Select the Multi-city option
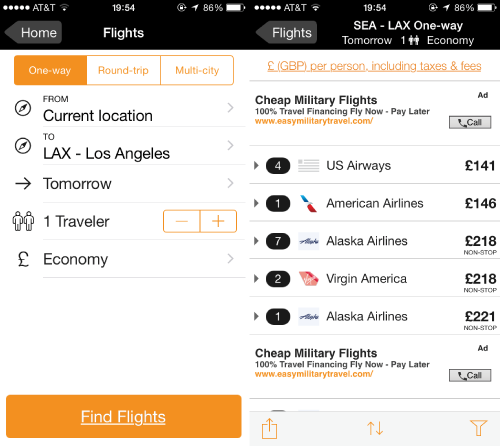This screenshot has height=446, width=500. [x=197, y=70]
